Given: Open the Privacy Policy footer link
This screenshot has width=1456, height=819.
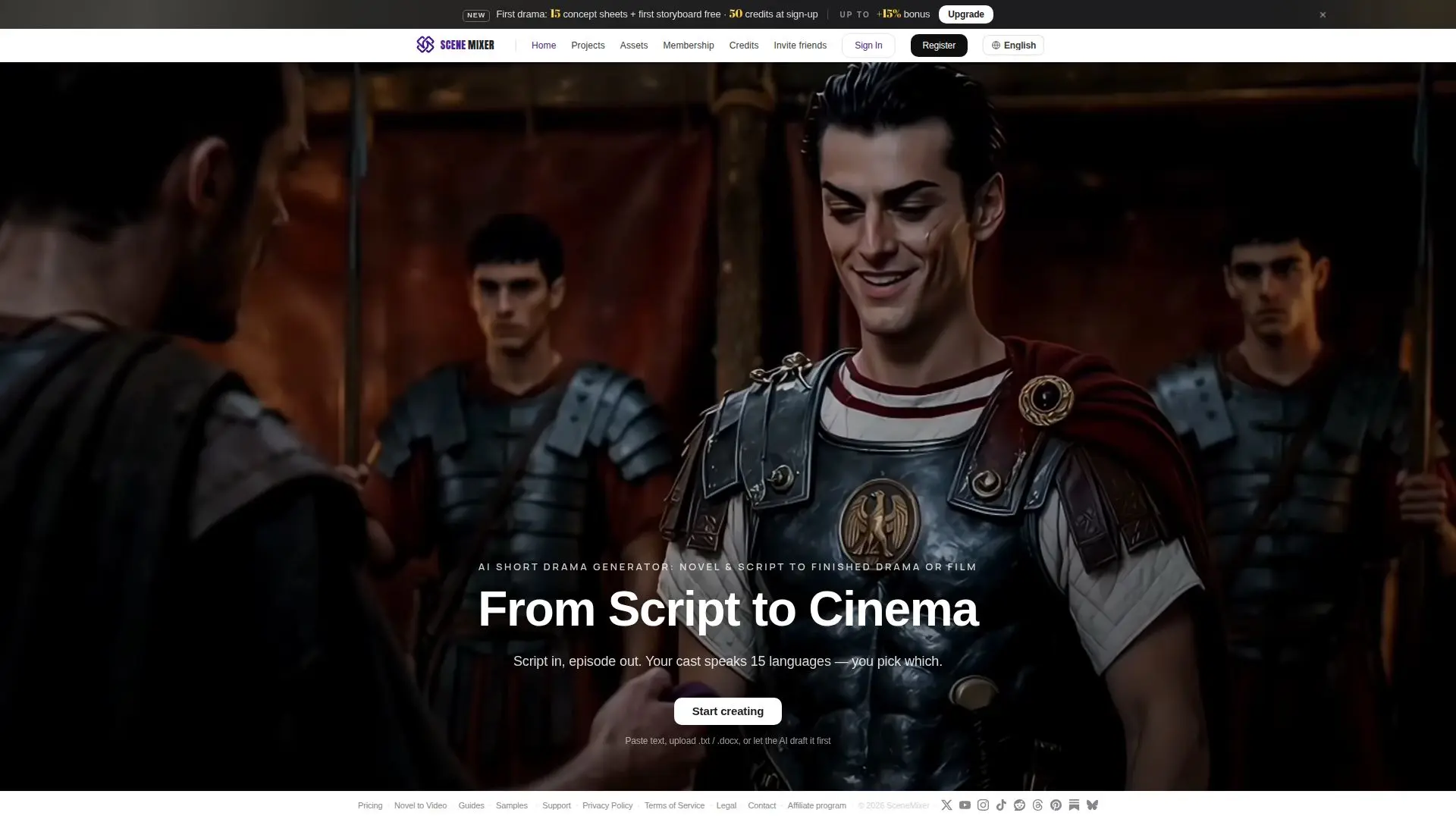Looking at the screenshot, I should (x=607, y=805).
